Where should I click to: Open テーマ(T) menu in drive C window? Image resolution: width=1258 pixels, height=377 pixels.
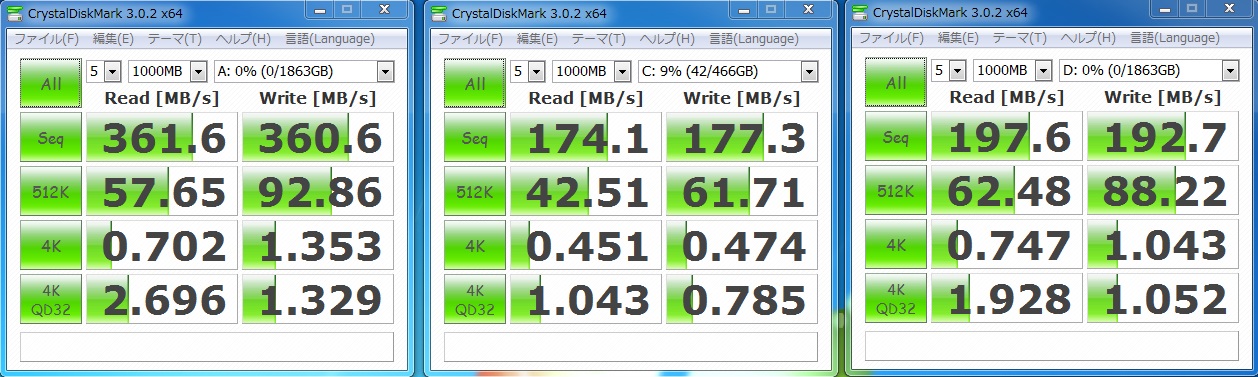(x=598, y=39)
